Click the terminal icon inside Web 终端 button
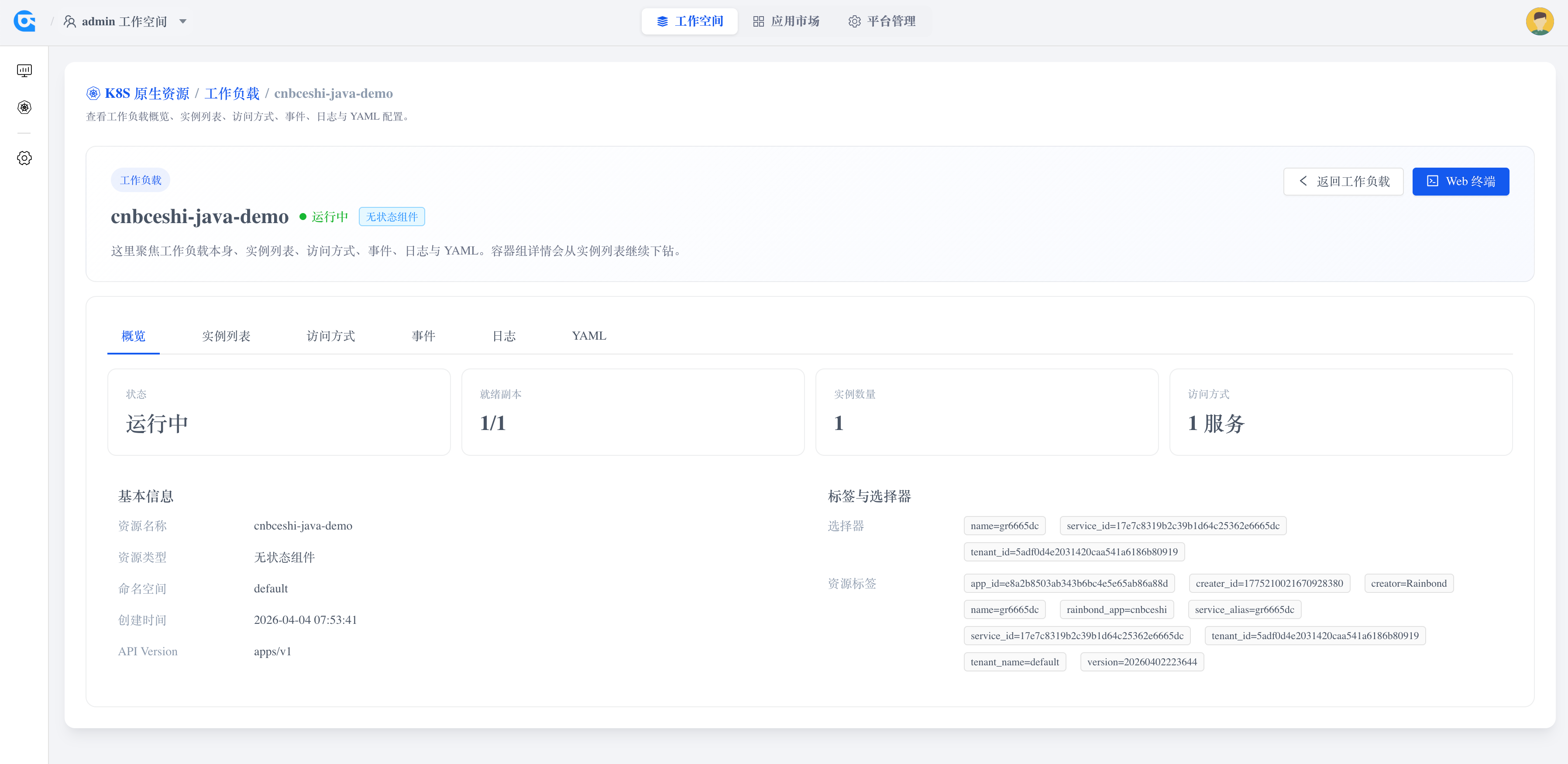The height and width of the screenshot is (764, 1568). click(1432, 181)
